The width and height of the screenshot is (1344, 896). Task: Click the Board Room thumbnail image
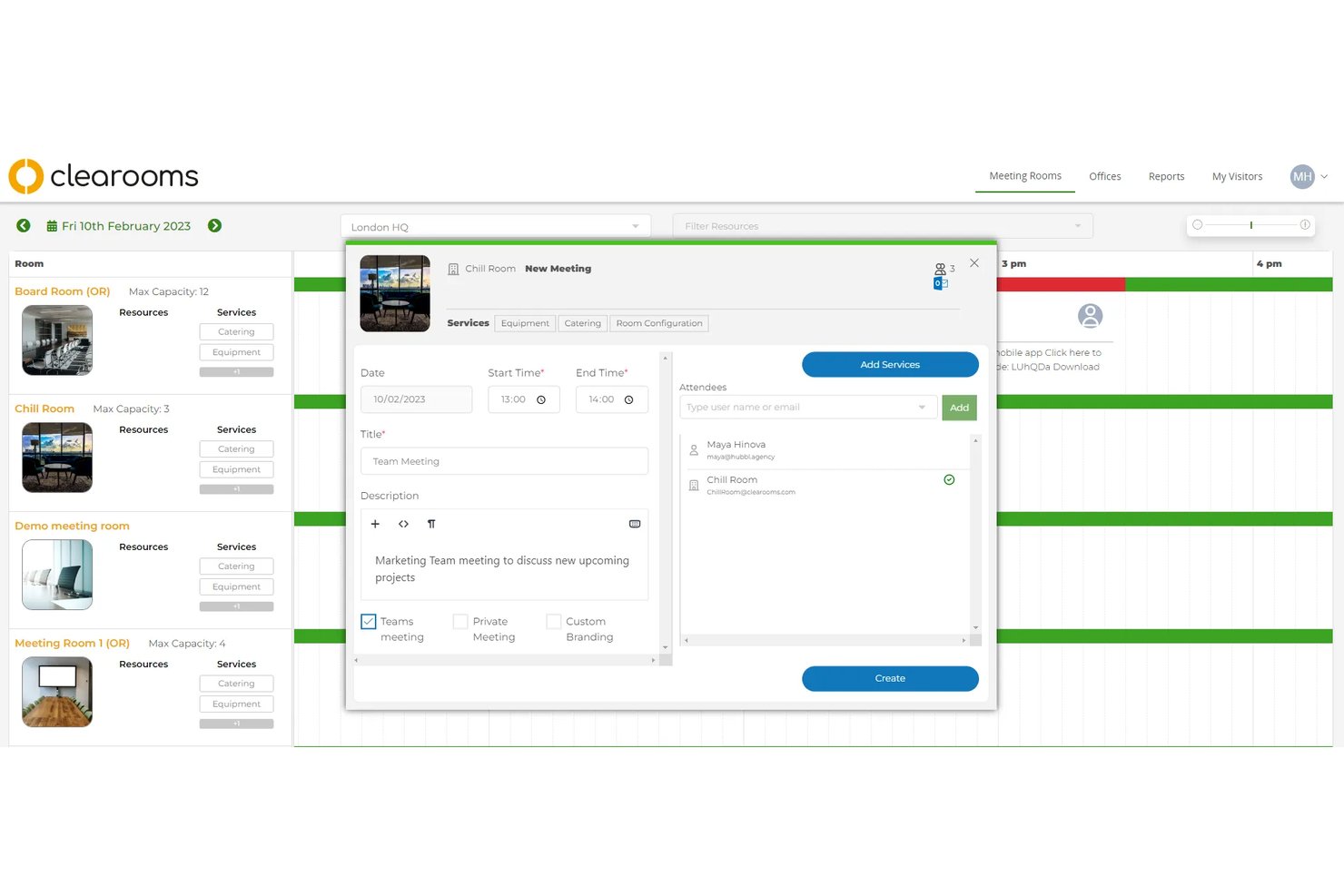(x=57, y=340)
